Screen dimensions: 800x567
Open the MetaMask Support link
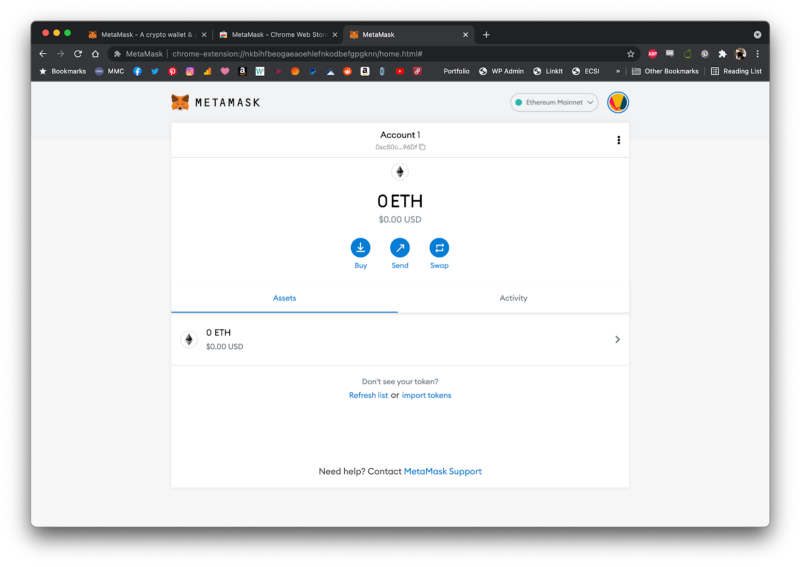[x=442, y=471]
